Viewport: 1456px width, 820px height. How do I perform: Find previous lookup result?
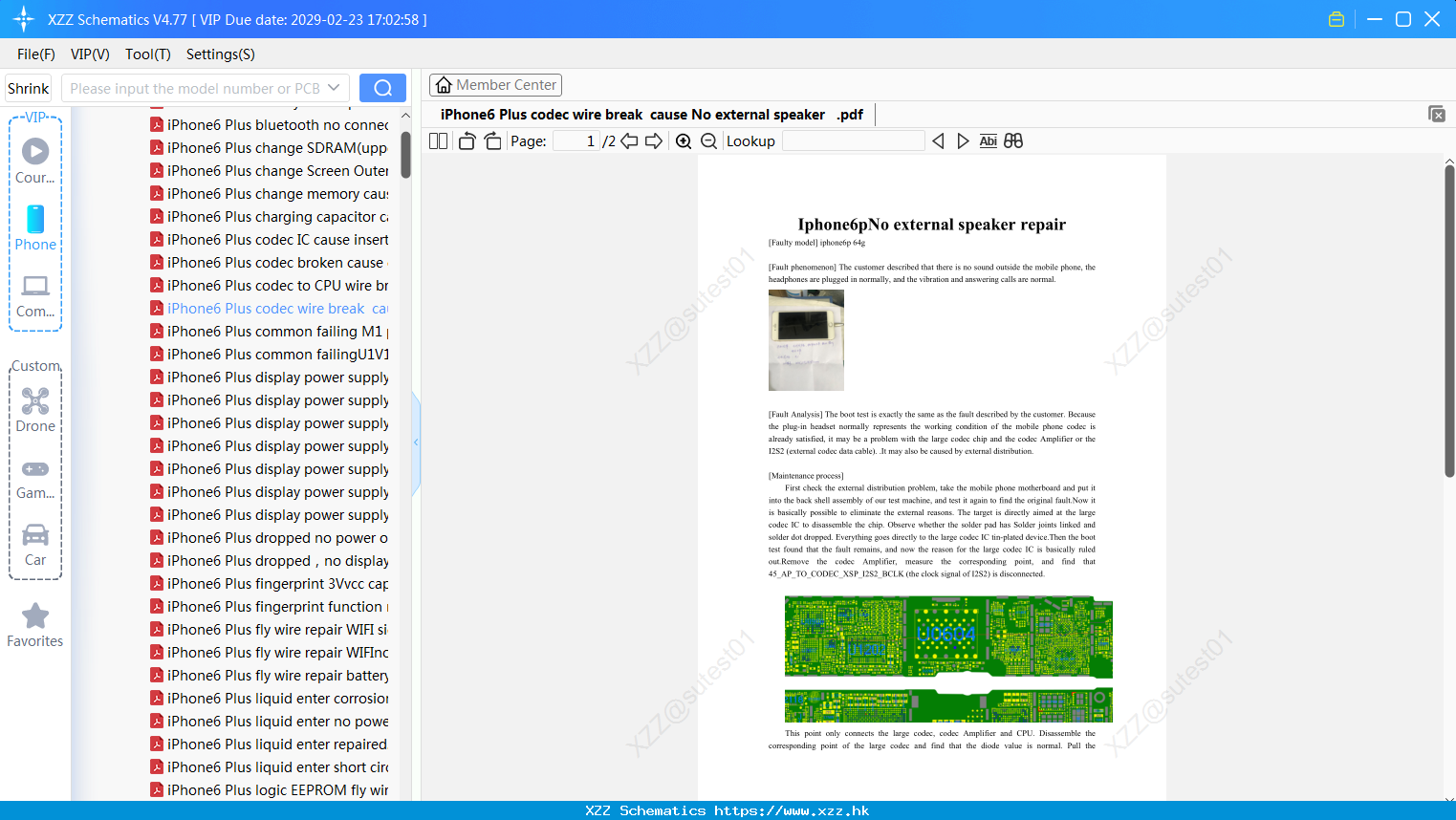[x=938, y=141]
